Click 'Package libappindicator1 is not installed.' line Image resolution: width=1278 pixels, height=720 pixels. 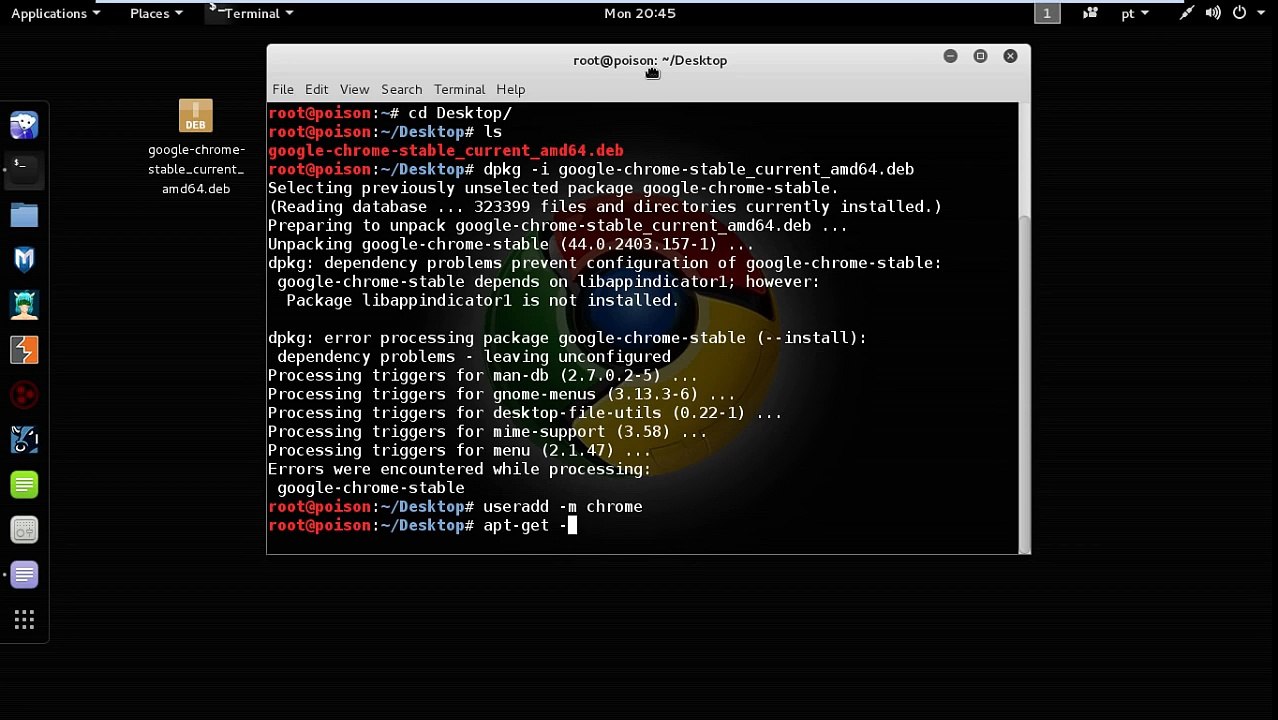pyautogui.click(x=483, y=300)
